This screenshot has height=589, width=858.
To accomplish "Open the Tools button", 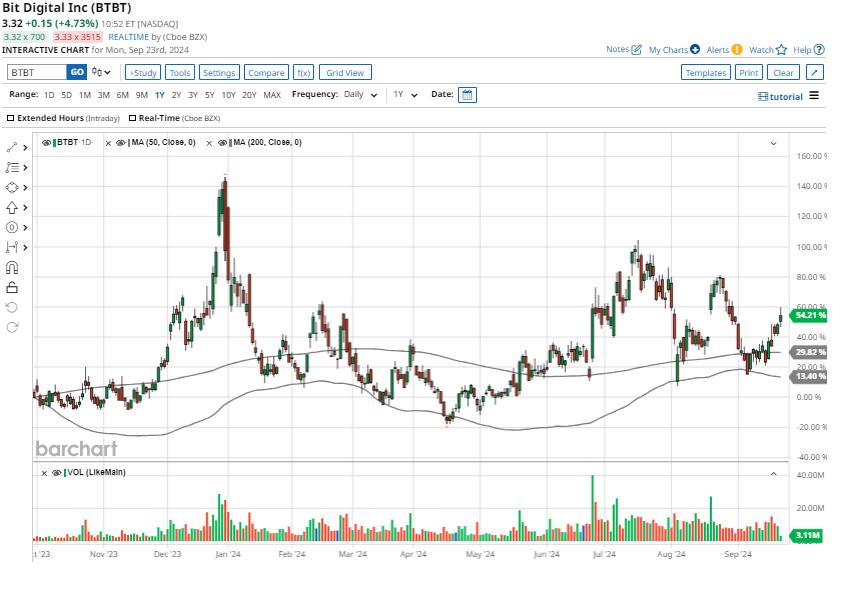I will click(179, 73).
